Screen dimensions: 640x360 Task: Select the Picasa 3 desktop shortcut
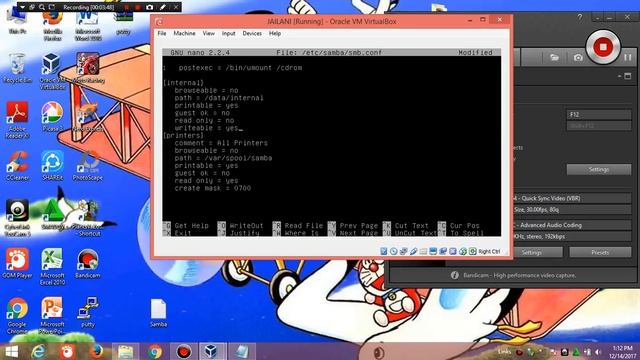click(x=52, y=116)
